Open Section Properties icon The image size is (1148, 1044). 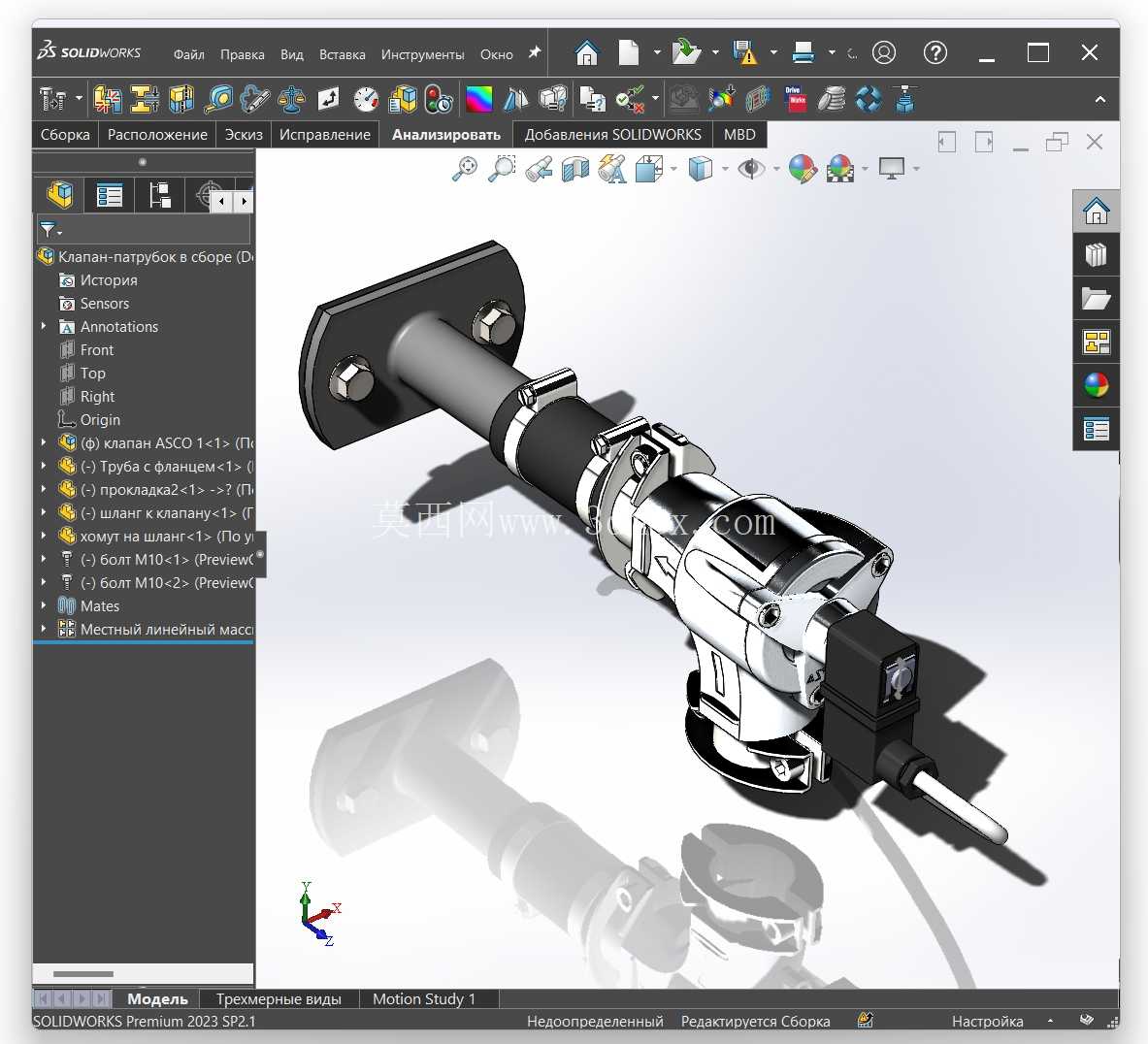[328, 99]
